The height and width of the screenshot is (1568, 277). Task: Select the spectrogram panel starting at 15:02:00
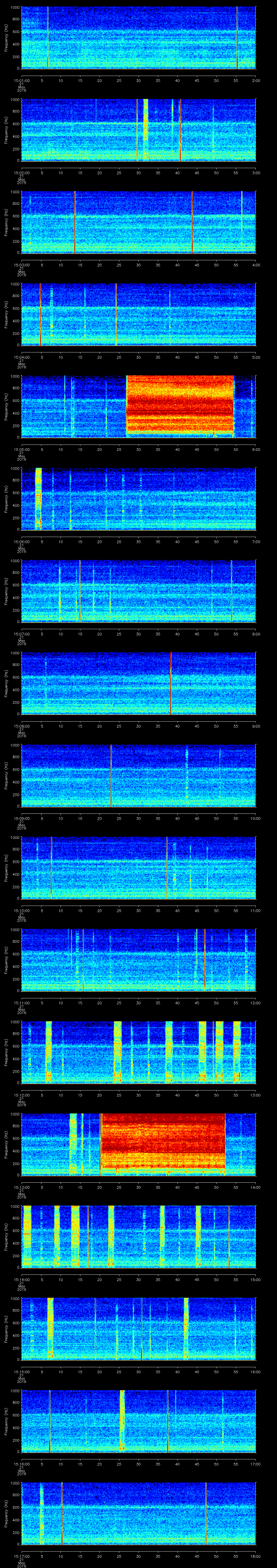coord(139,130)
